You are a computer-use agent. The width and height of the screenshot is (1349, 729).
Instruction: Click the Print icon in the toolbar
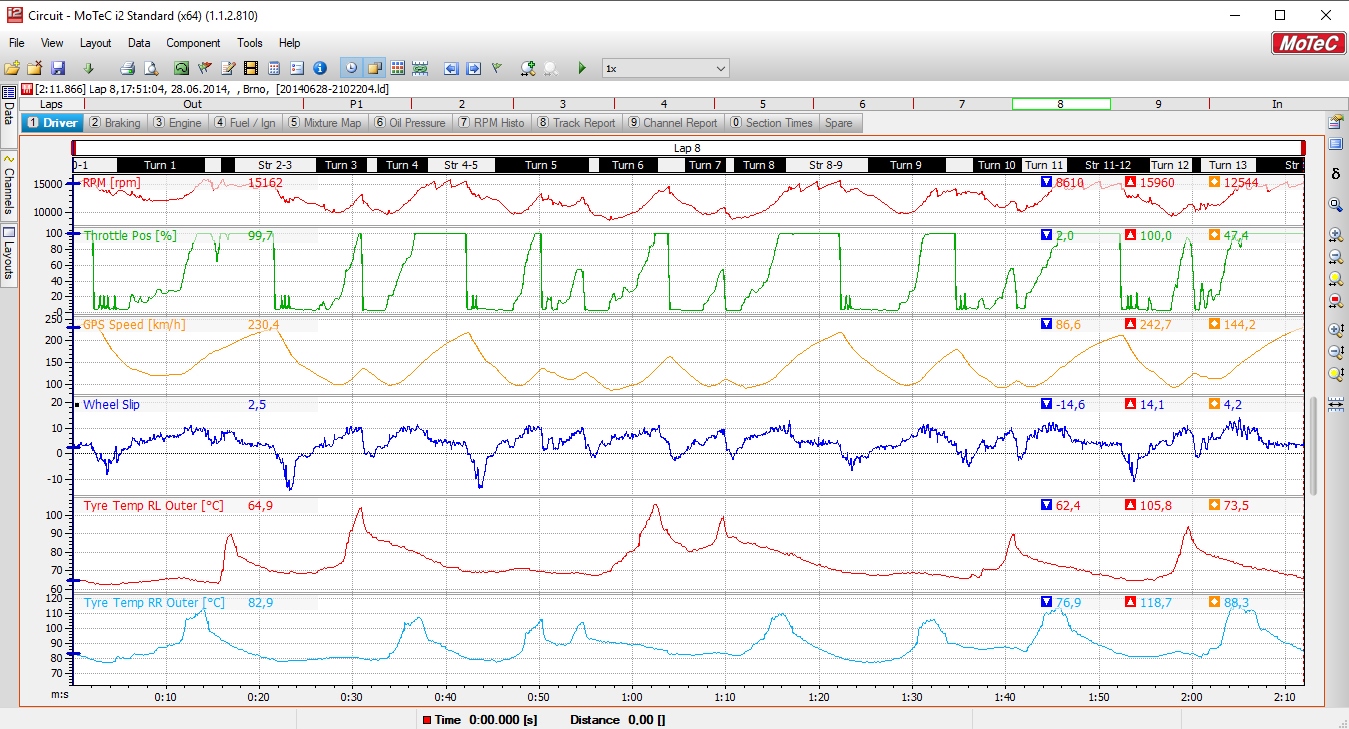coord(127,68)
